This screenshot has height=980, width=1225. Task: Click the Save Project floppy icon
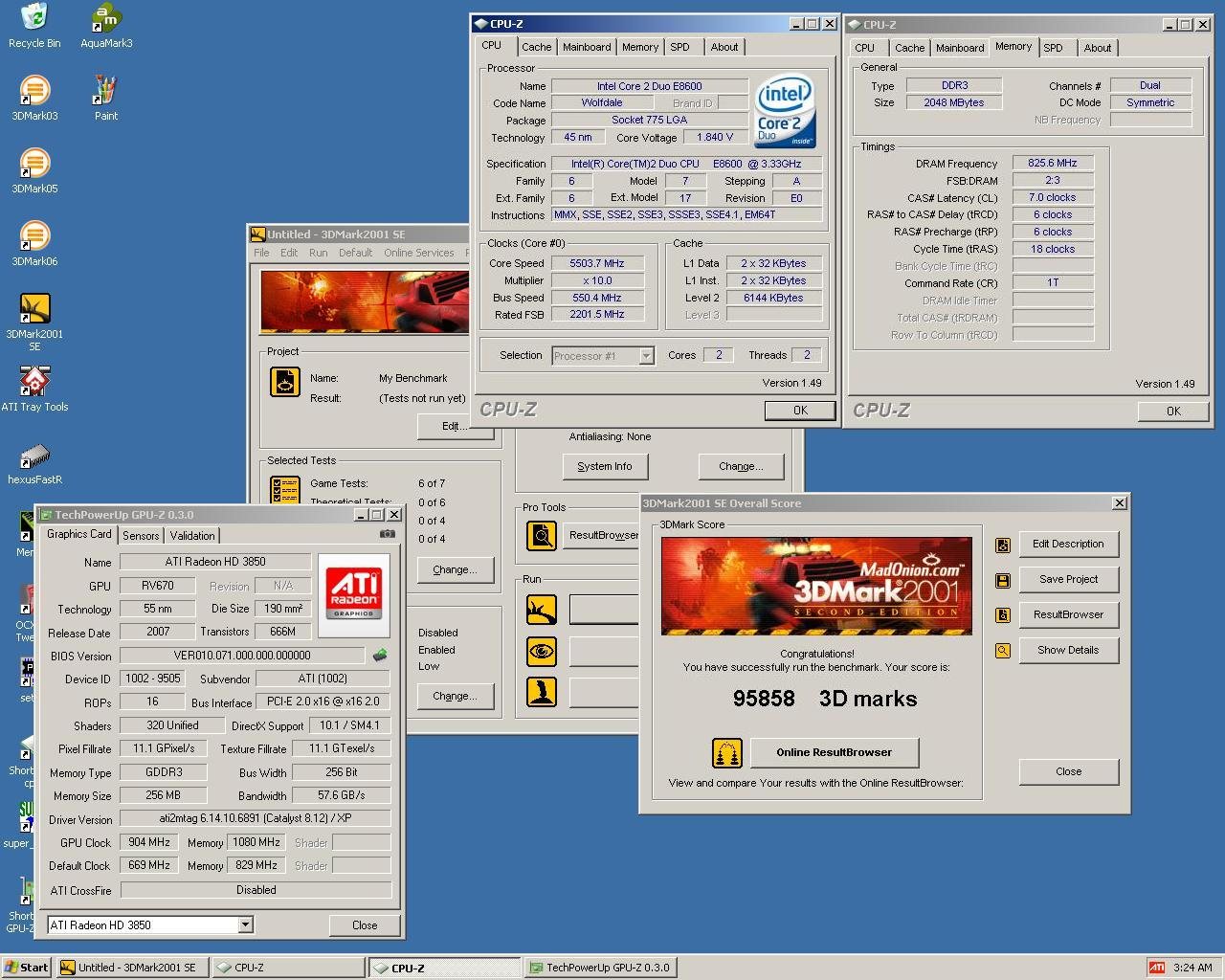click(x=1002, y=580)
